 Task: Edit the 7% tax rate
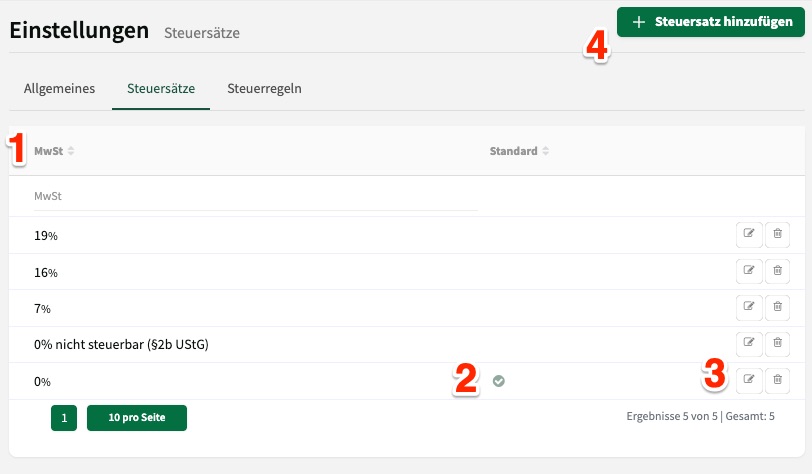[749, 307]
